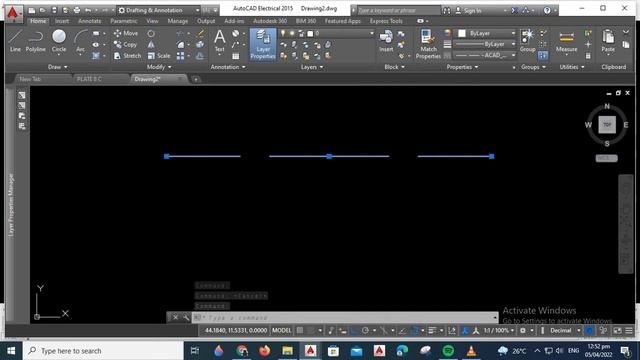Click the WCS label below ViewCube
Screen dimensions: 640x360
click(607, 158)
